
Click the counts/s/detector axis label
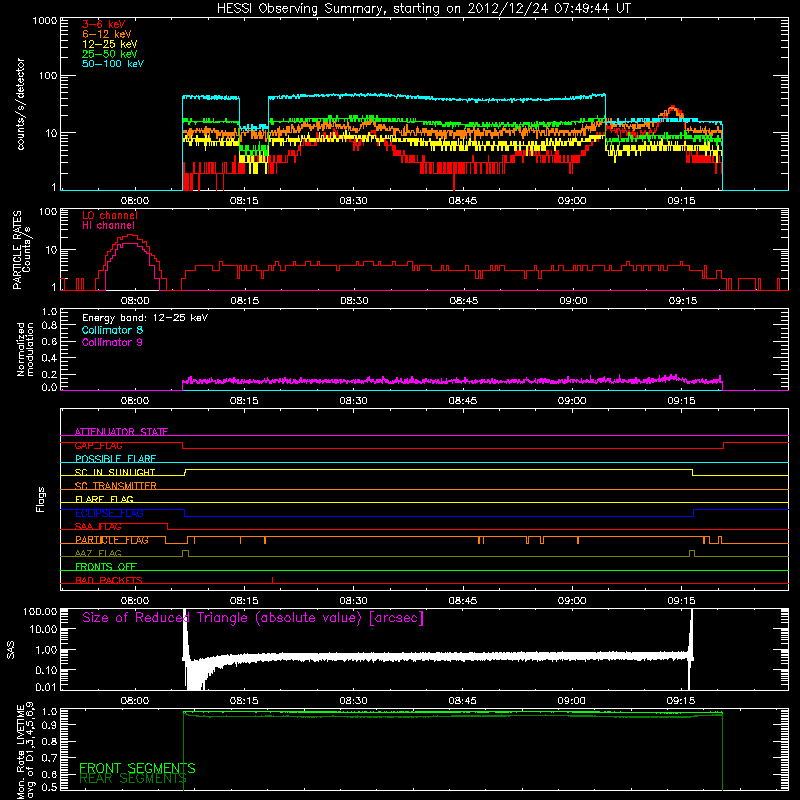[x=21, y=104]
